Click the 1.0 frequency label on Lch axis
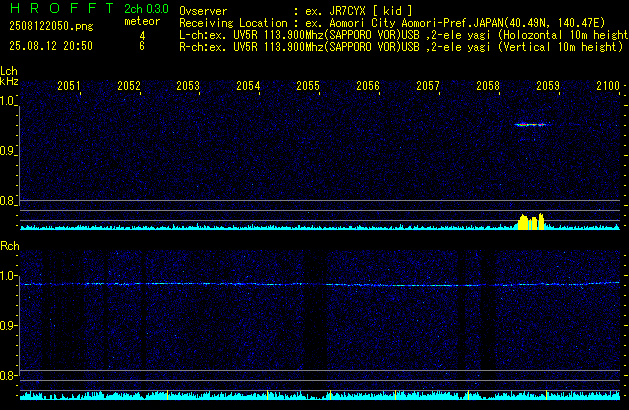The image size is (629, 410). pyautogui.click(x=7, y=101)
